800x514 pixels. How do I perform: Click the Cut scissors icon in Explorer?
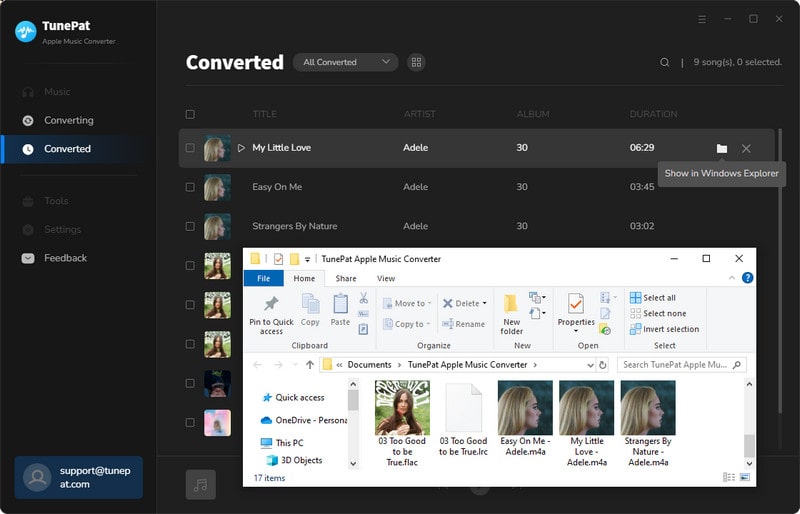(363, 298)
